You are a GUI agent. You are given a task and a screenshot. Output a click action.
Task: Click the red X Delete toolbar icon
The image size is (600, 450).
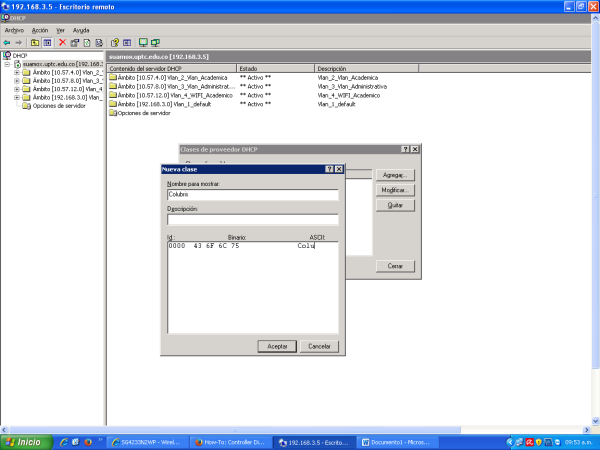pos(62,42)
